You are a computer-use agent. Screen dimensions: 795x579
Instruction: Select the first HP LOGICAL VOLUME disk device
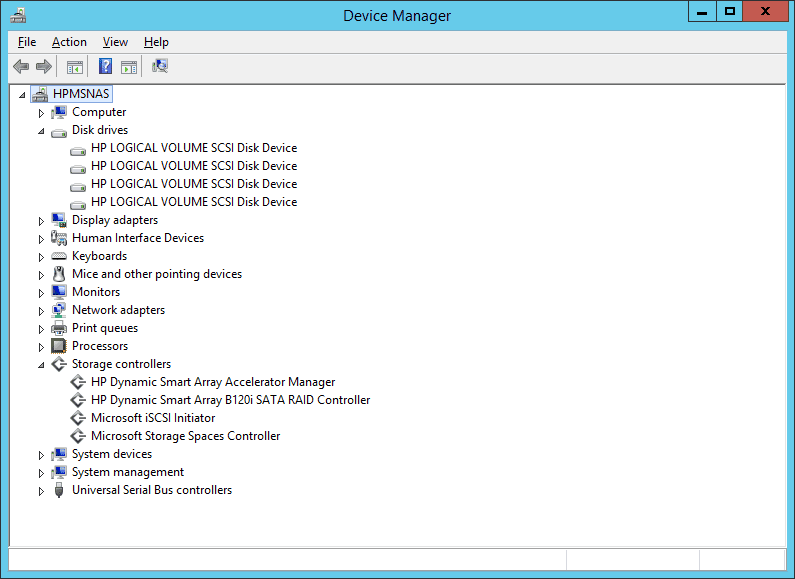tap(194, 148)
